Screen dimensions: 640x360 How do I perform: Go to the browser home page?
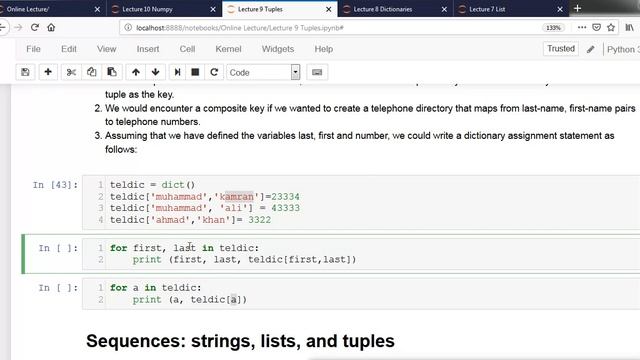[x=51, y=27]
